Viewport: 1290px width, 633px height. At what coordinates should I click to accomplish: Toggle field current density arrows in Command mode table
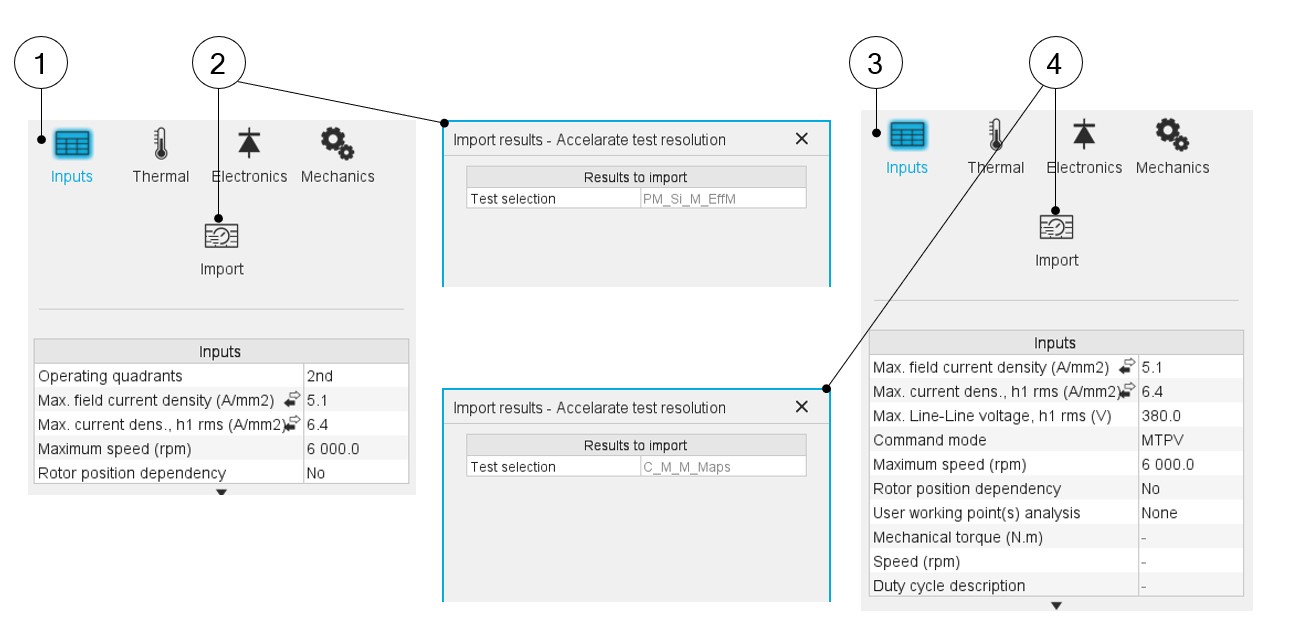click(1128, 367)
